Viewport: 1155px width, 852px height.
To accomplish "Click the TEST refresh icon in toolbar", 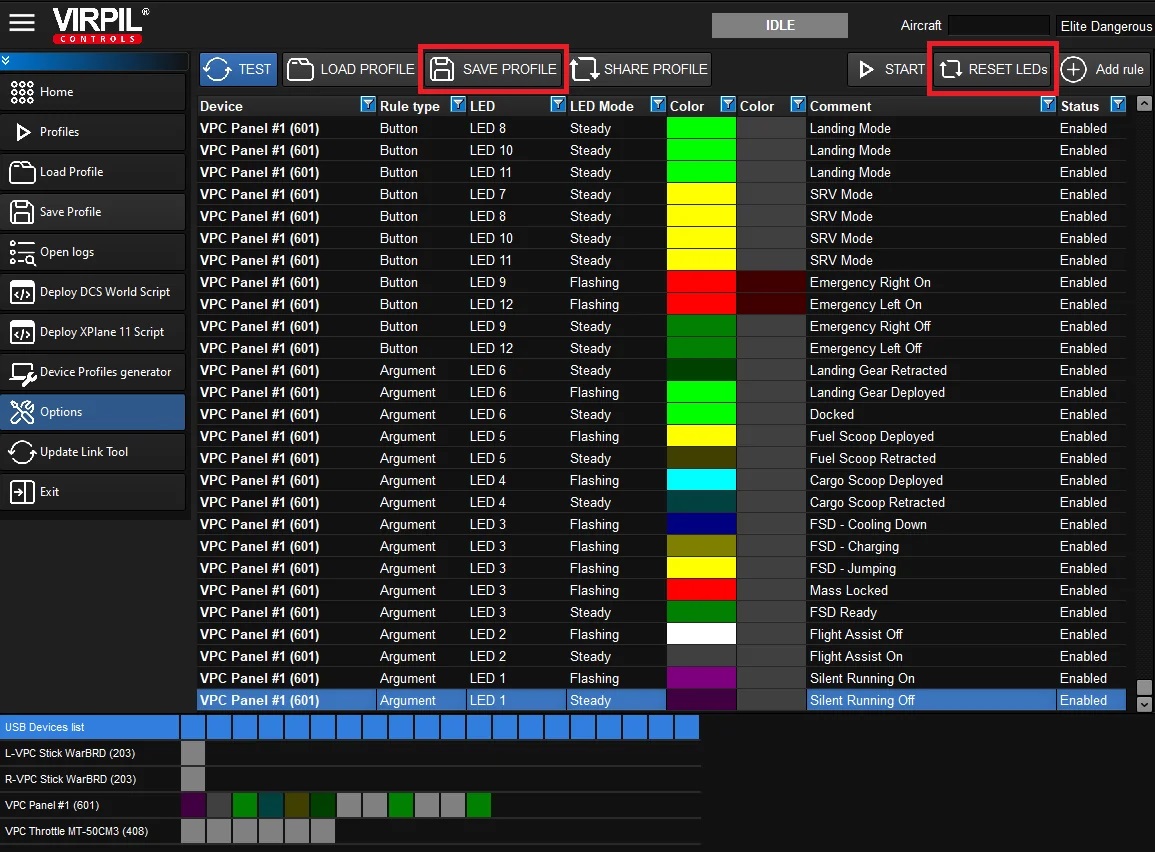I will (x=217, y=69).
